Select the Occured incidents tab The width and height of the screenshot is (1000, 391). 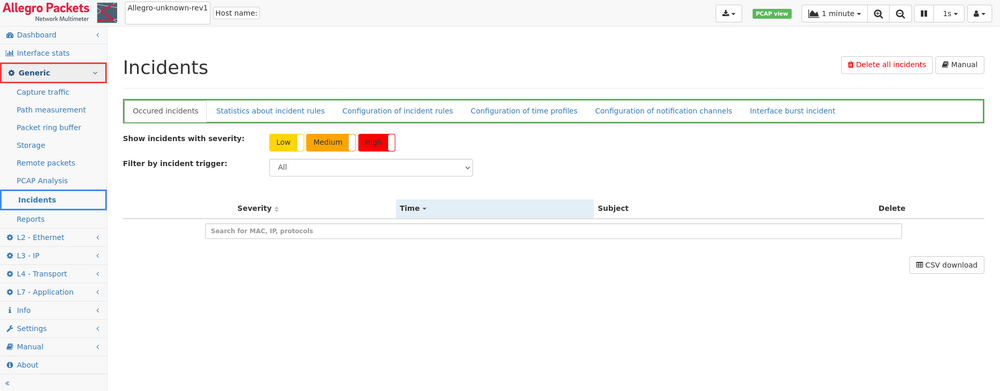tap(165, 111)
